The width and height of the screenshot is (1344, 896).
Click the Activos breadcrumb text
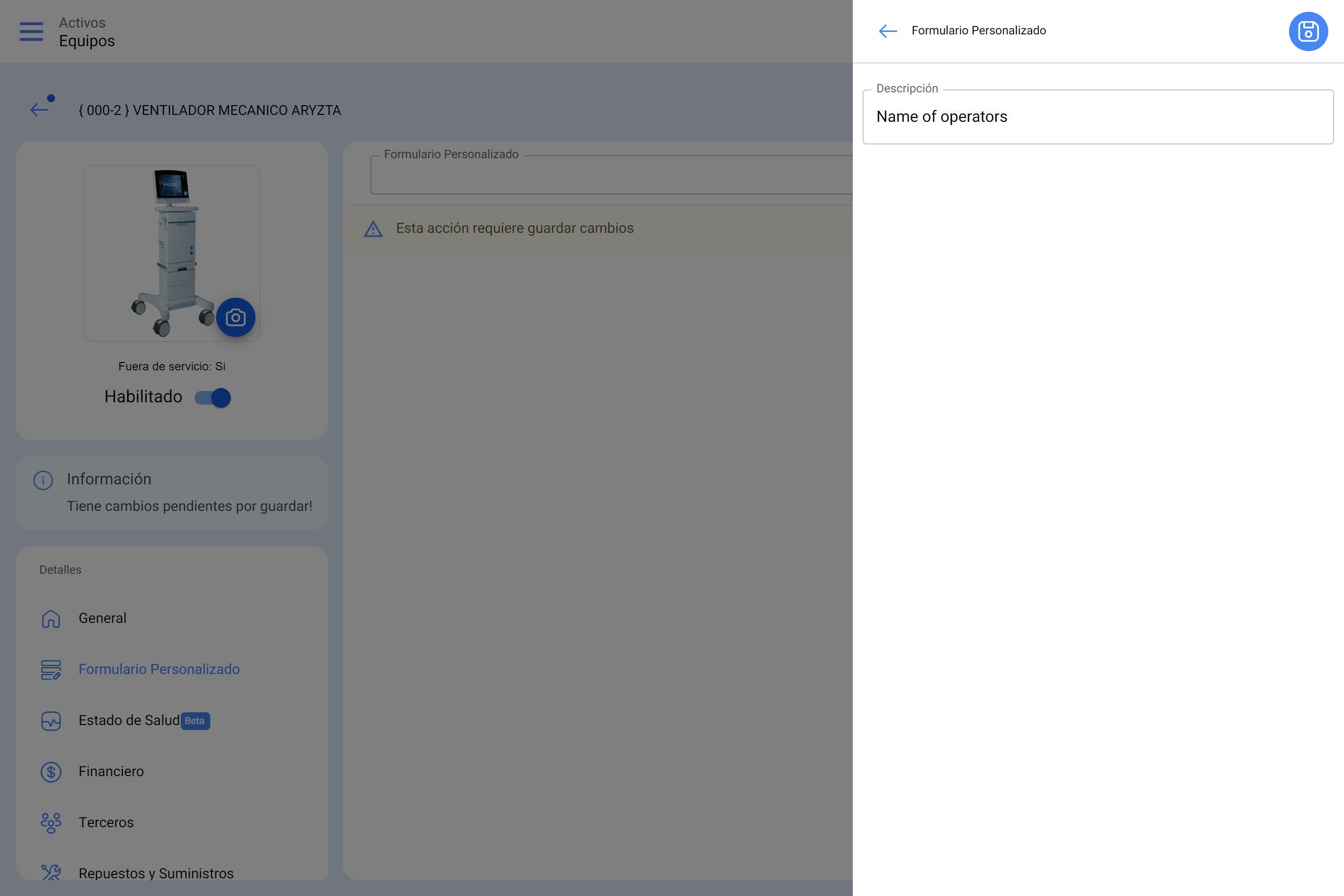click(83, 23)
